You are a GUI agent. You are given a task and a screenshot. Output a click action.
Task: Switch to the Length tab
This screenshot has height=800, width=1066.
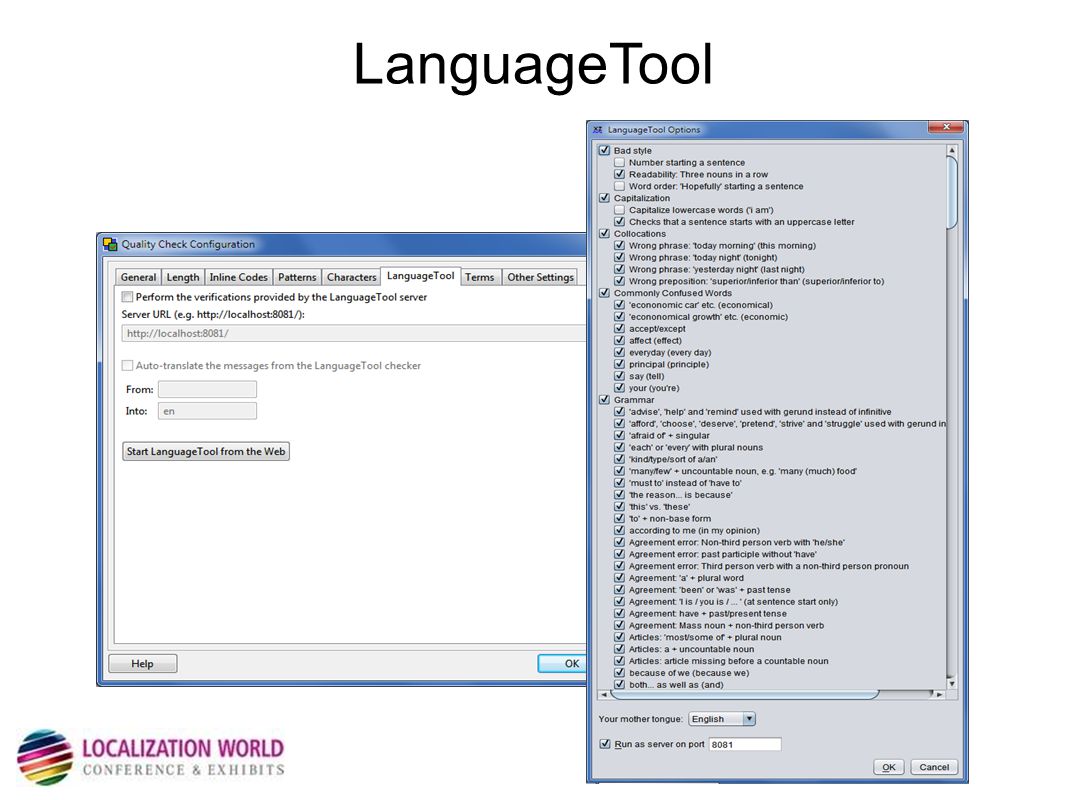pos(183,277)
